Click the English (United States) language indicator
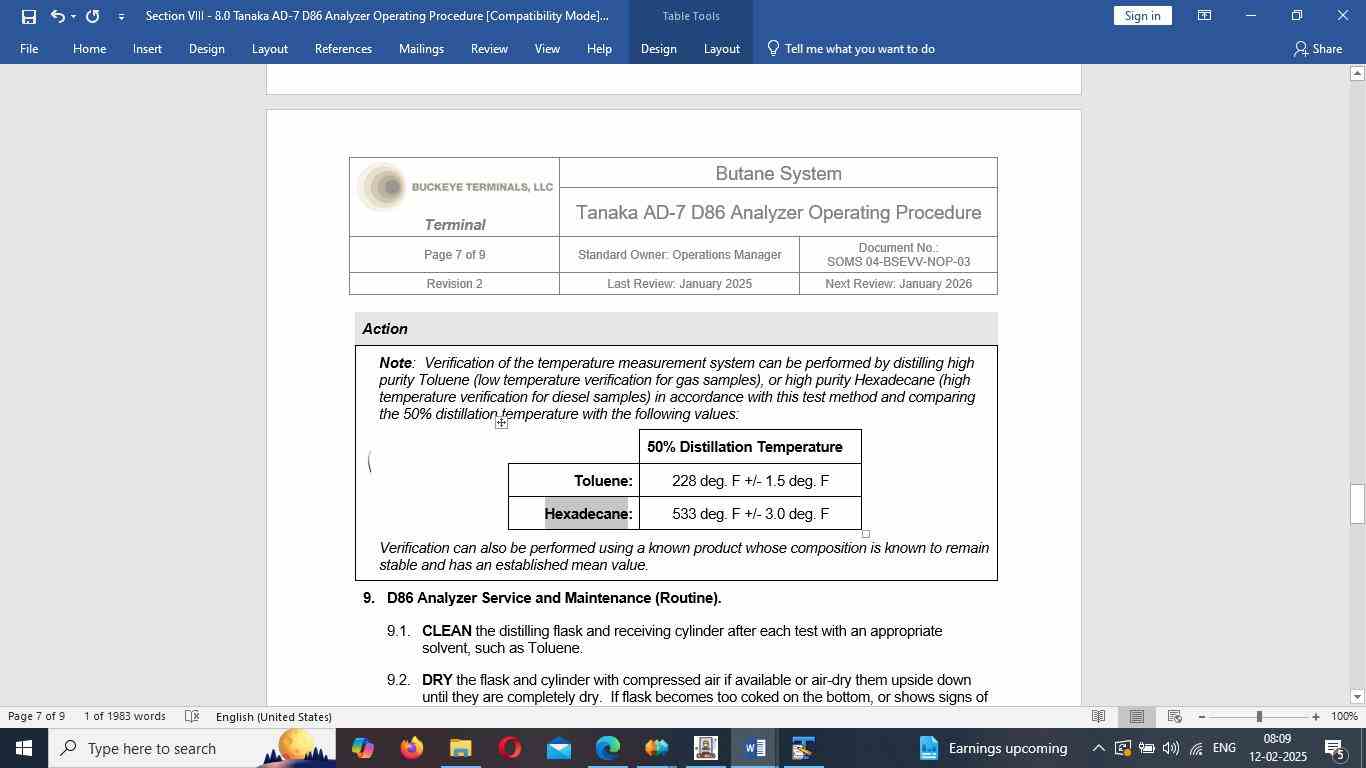Viewport: 1366px width, 768px height. coord(274,717)
